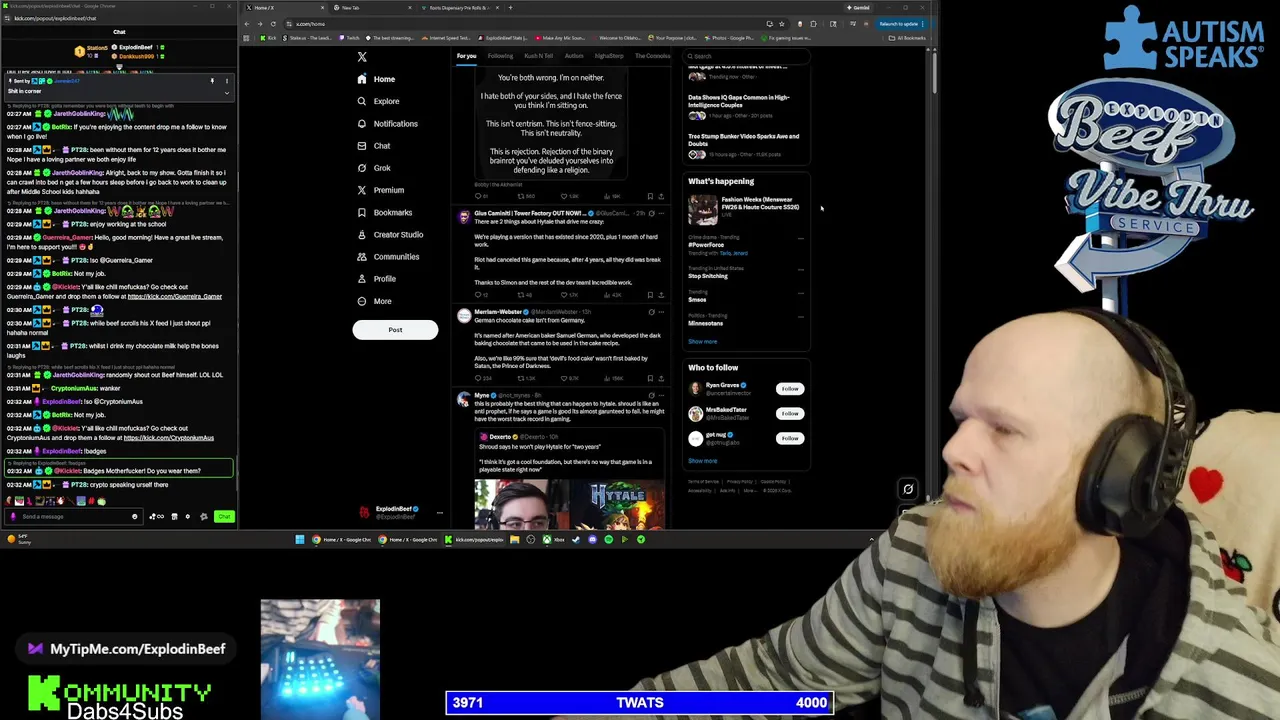Switch to the For you tab
Image resolution: width=1280 pixels, height=720 pixels.
coord(466,56)
